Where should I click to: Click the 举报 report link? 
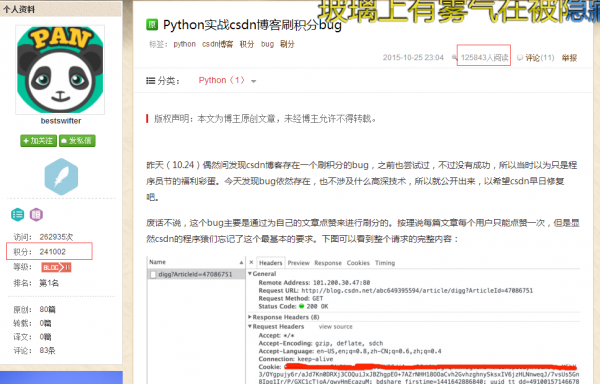569,57
